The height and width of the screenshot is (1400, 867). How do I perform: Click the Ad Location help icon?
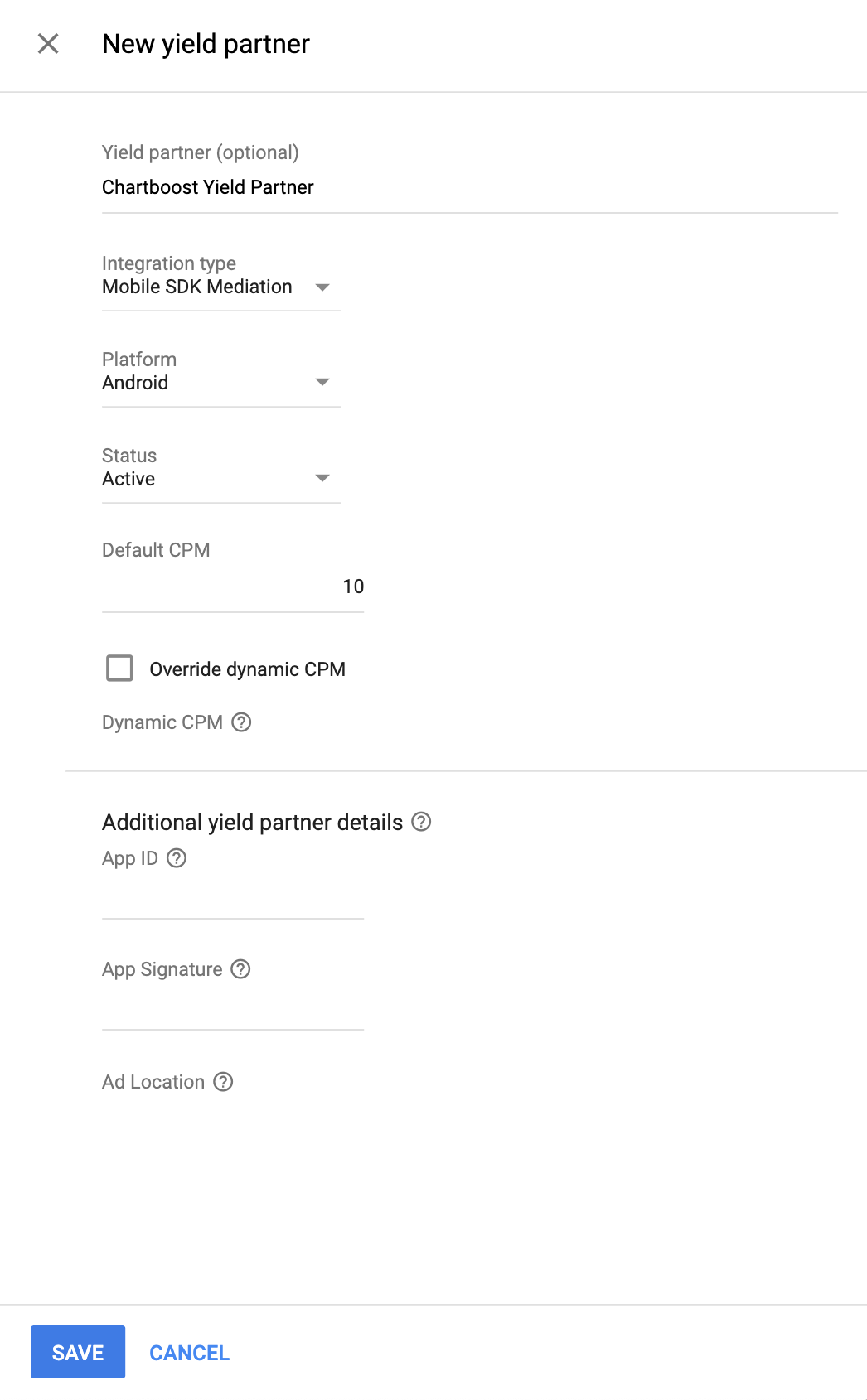[223, 1082]
